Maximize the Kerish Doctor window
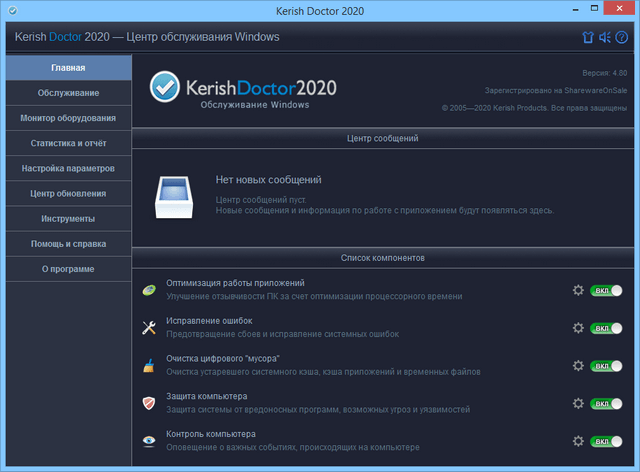This screenshot has width=640, height=472. click(x=594, y=9)
